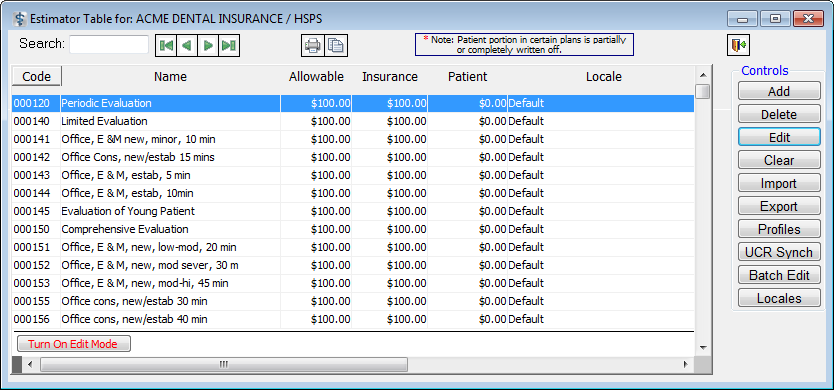Open Profiles from Controls
The image size is (834, 390).
tap(779, 229)
